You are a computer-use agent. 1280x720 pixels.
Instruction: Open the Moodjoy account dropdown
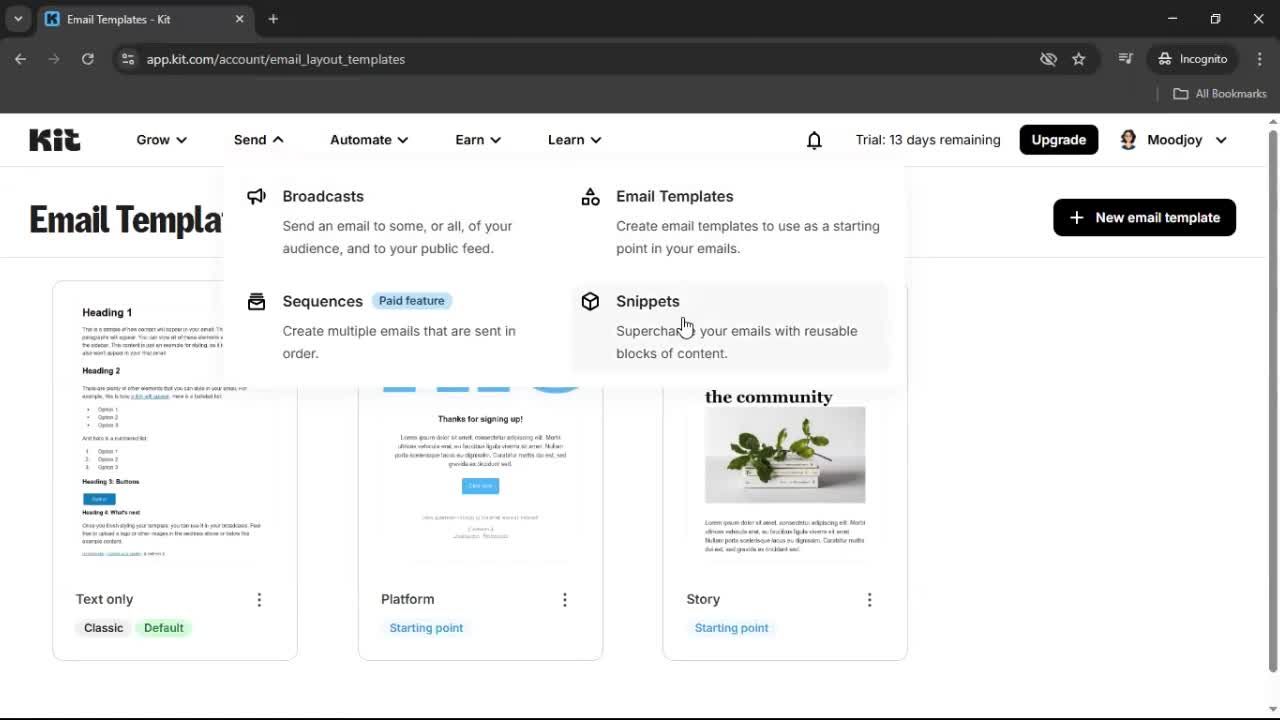click(x=1172, y=140)
